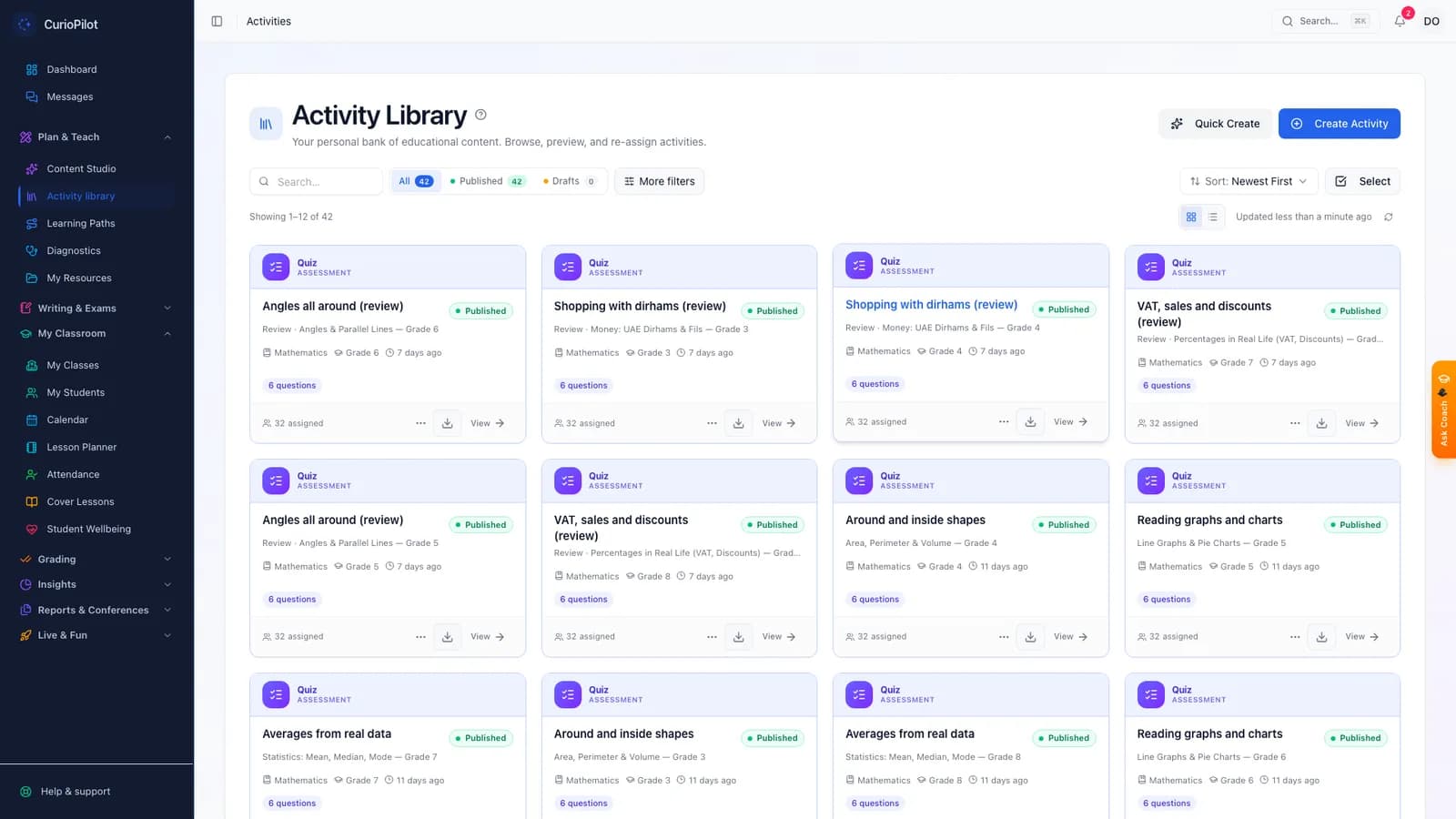Viewport: 1456px width, 819px height.
Task: Open More filters
Action: [659, 181]
